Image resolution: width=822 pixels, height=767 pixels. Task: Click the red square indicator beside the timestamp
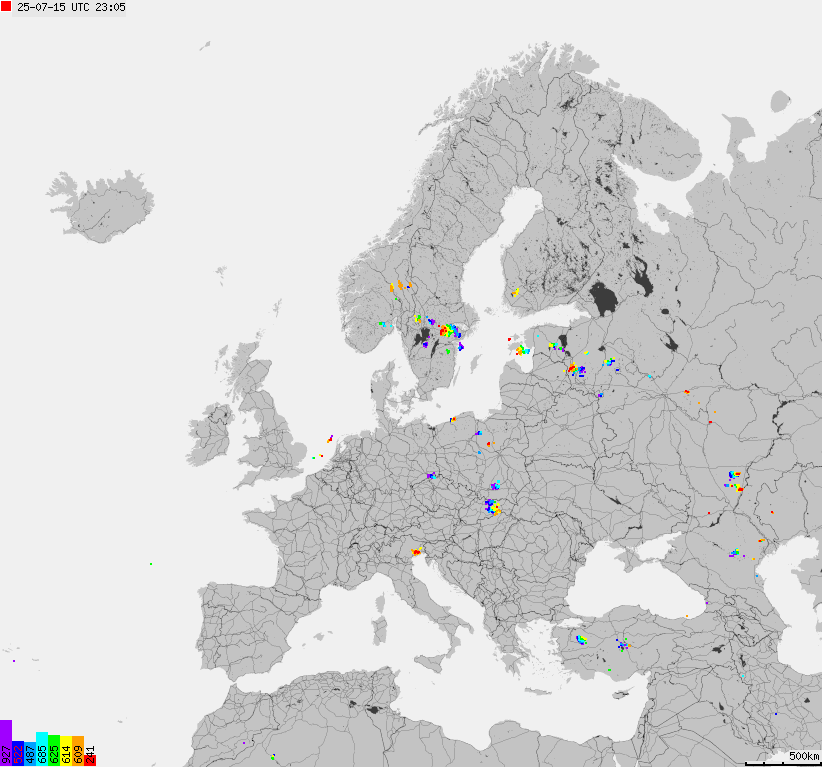coord(6,6)
